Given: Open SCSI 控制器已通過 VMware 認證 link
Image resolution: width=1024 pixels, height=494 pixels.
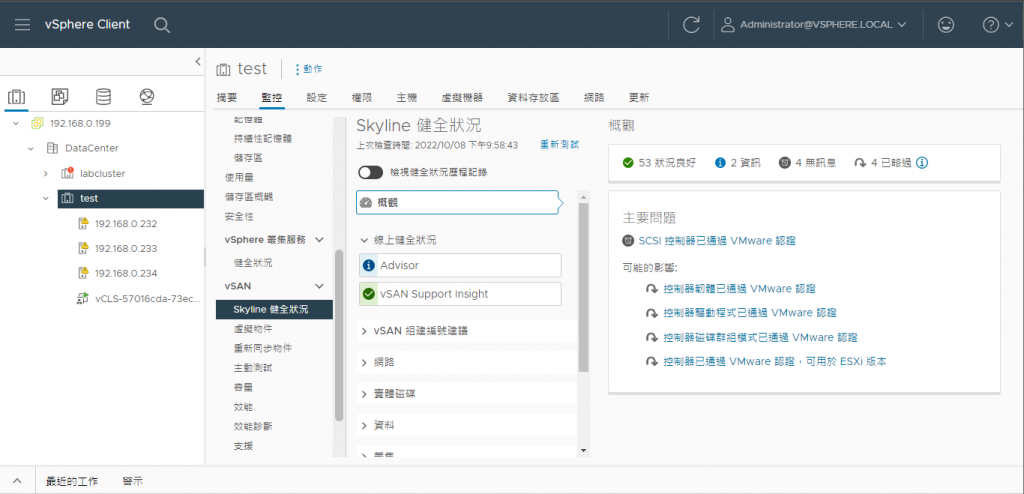Looking at the screenshot, I should click(x=717, y=240).
